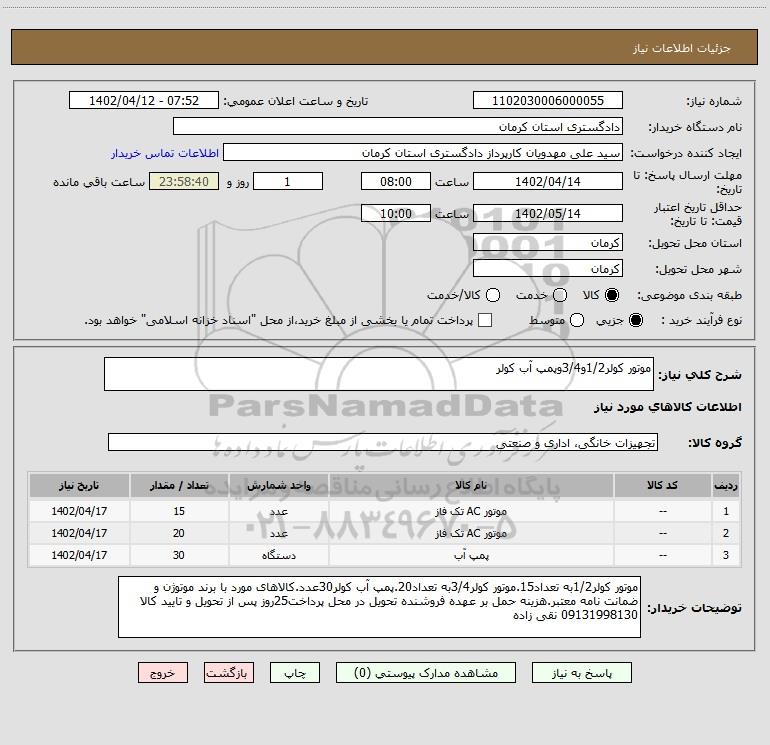The height and width of the screenshot is (745, 770).
Task: Click the validity time field 10:00
Action: pos(396,213)
